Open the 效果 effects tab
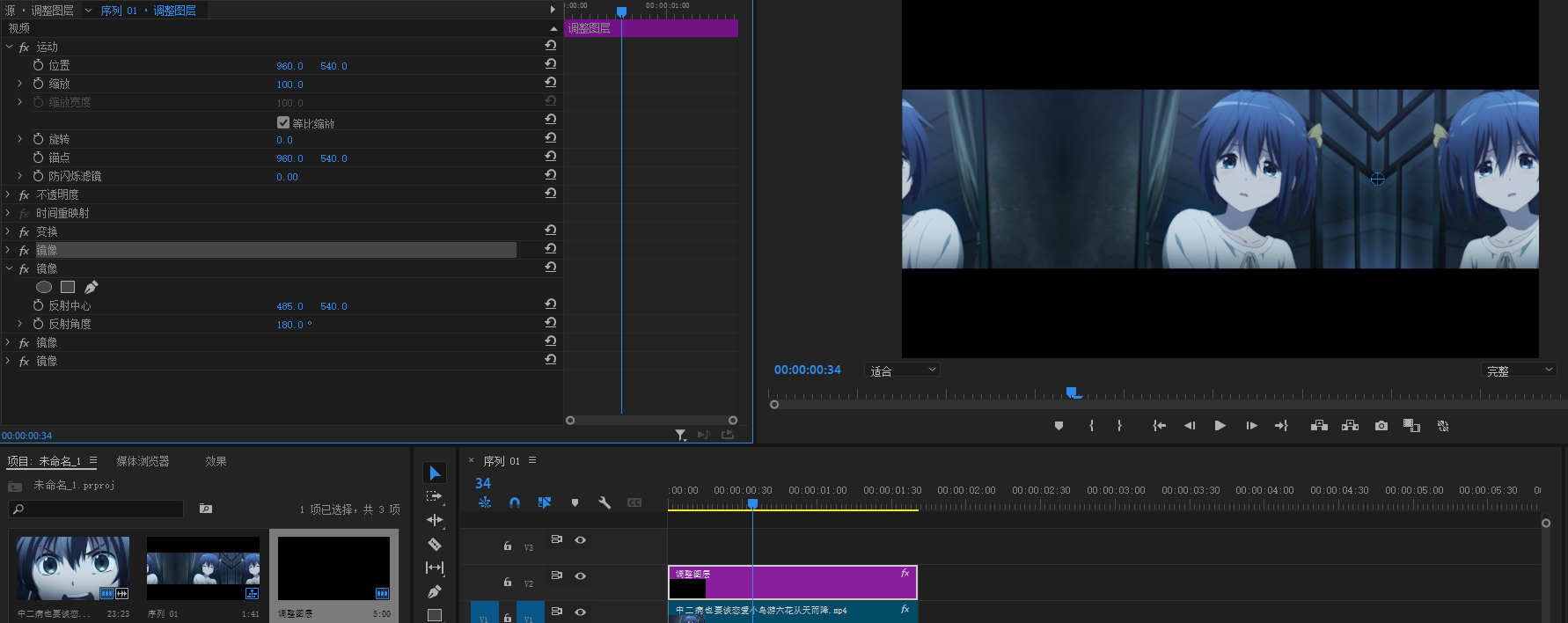 click(216, 461)
